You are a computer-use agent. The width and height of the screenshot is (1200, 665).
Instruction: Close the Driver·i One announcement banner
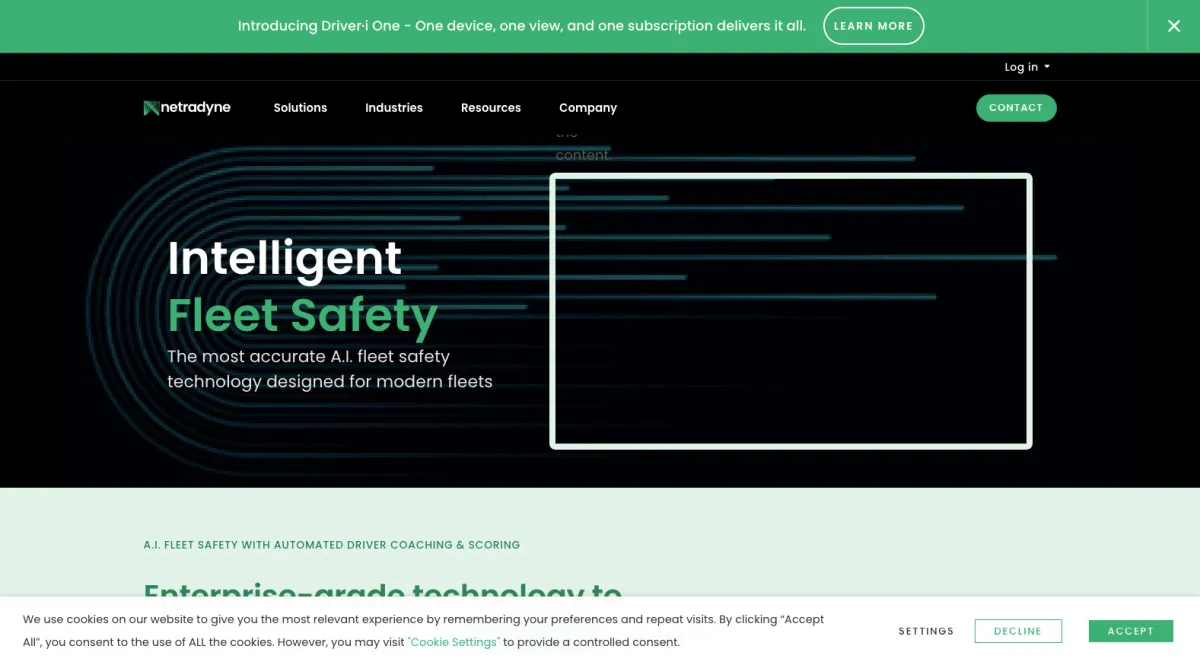[x=1174, y=26]
